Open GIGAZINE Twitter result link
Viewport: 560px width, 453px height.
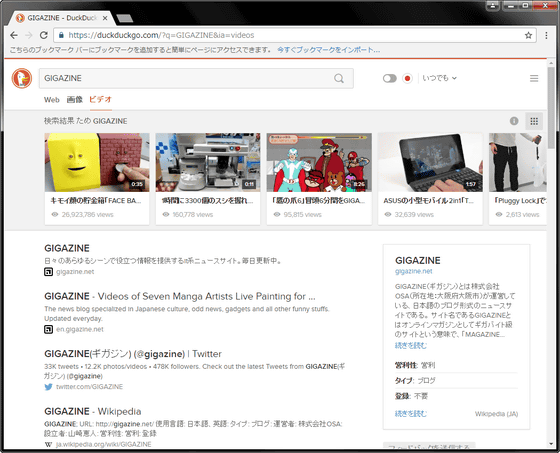point(133,354)
